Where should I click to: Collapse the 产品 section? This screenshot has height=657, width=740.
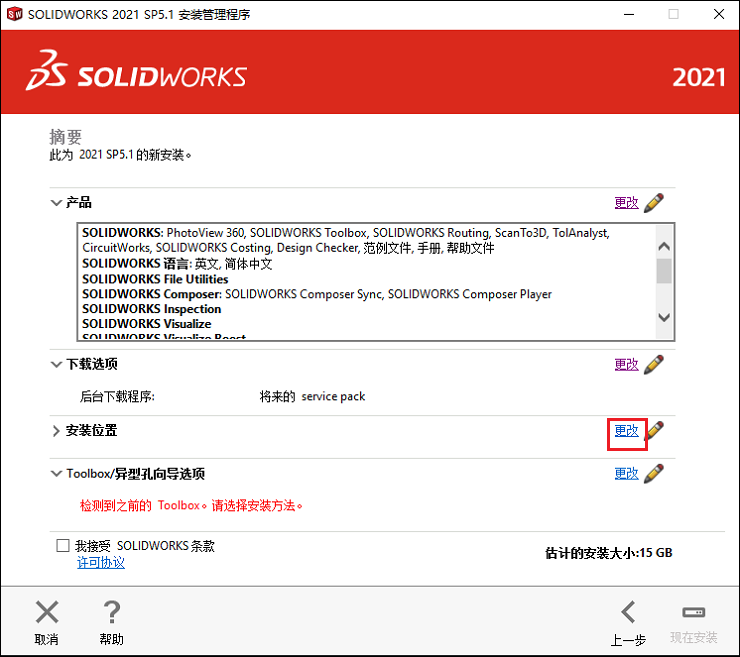(56, 203)
